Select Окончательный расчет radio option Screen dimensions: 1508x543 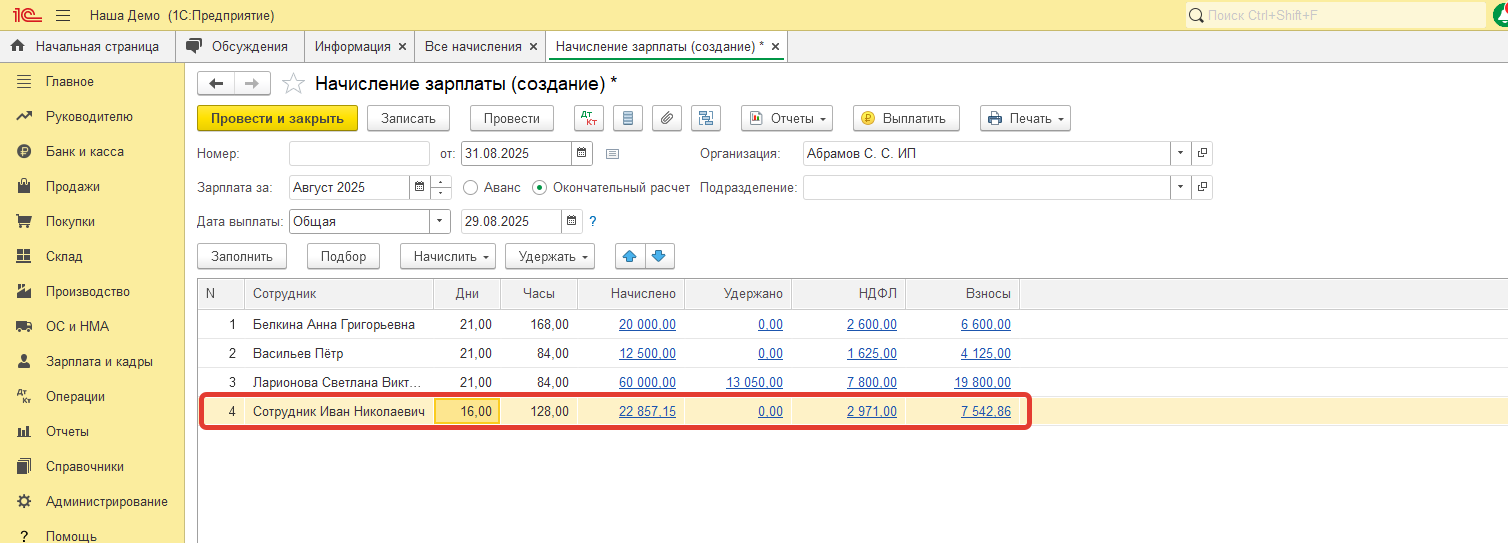click(x=540, y=187)
